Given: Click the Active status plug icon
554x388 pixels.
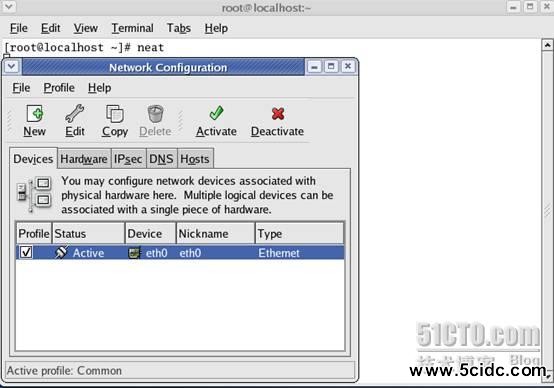Looking at the screenshot, I should [61, 252].
